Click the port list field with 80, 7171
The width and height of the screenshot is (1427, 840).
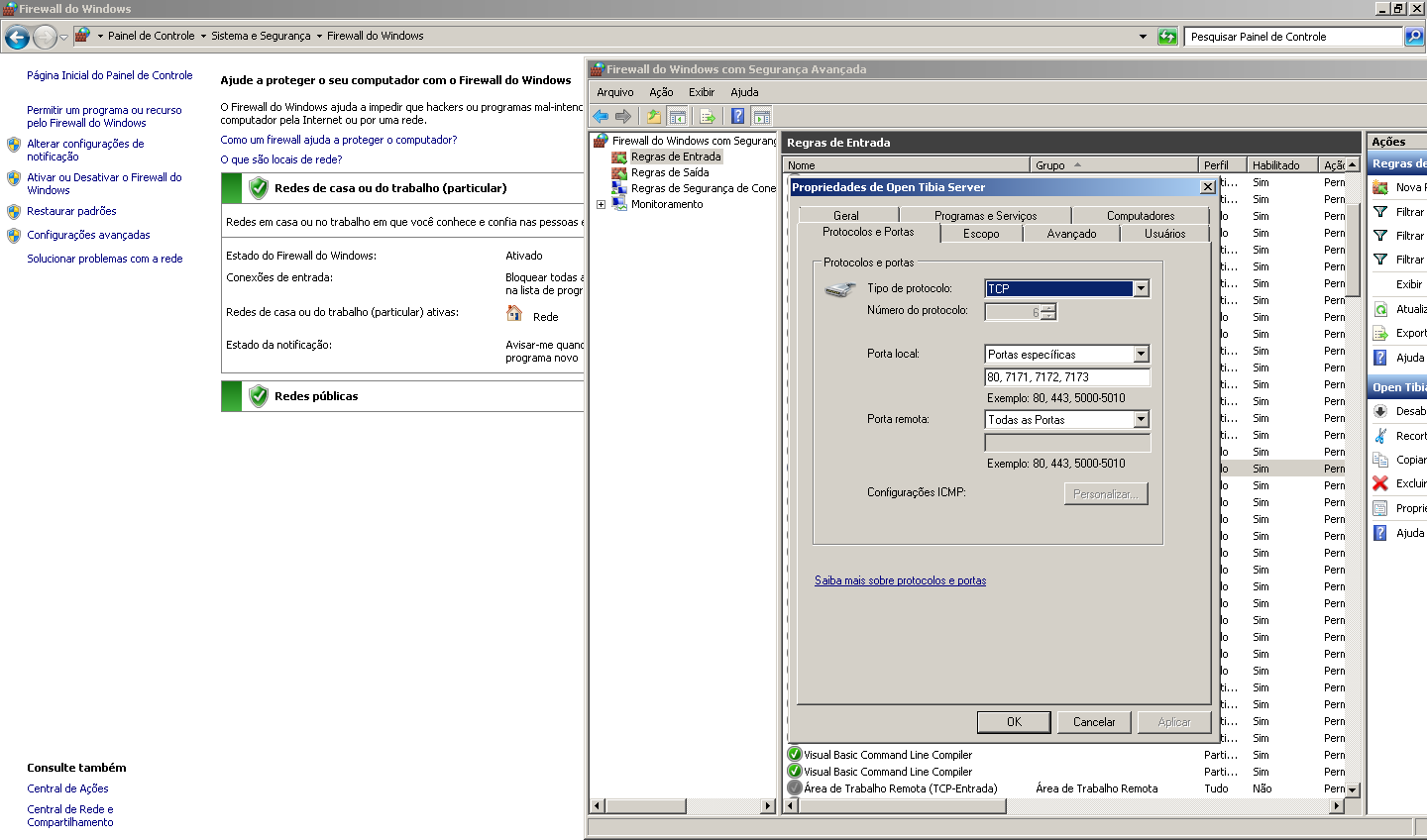(x=1067, y=377)
